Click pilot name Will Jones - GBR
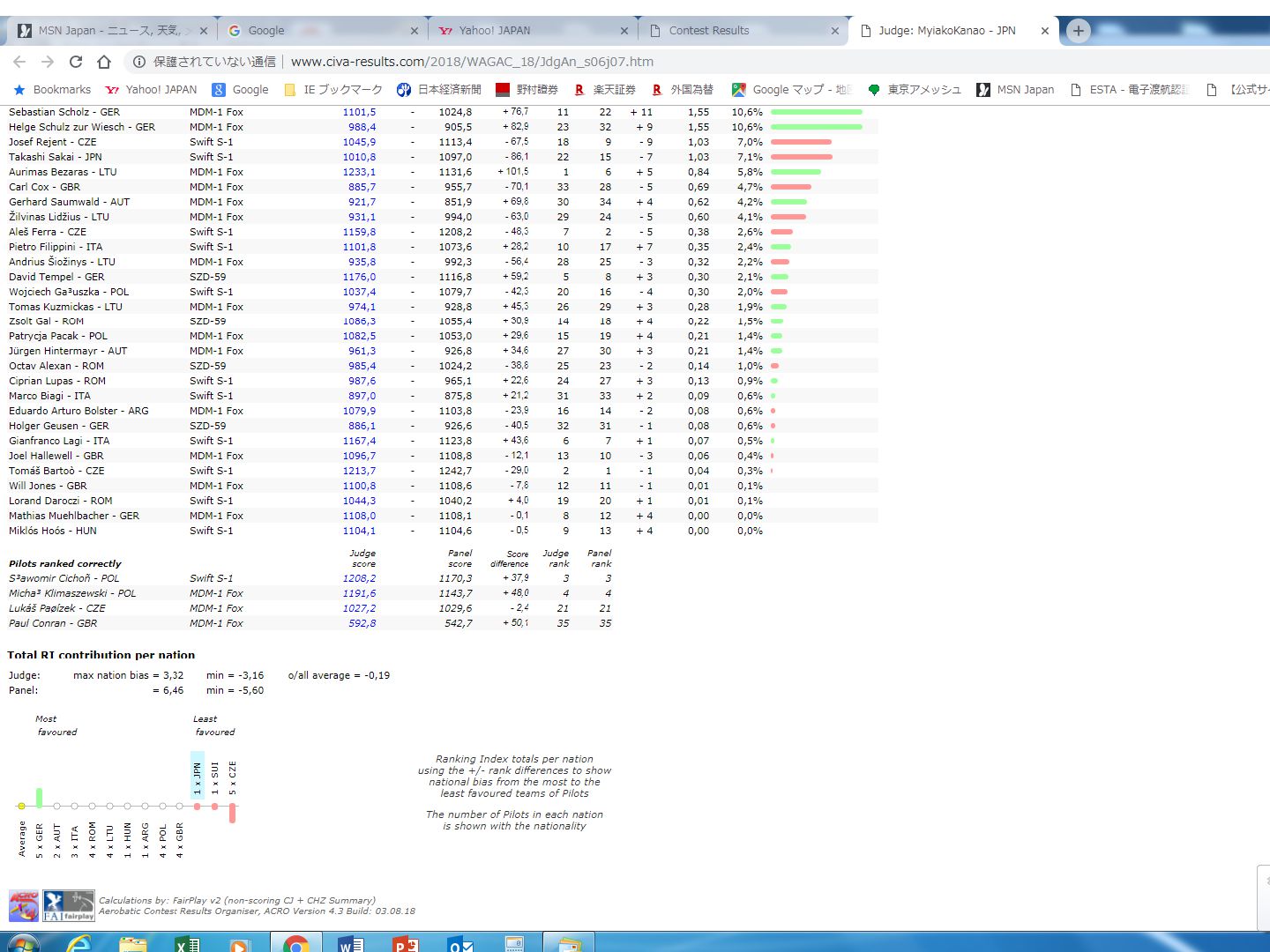 (x=48, y=486)
